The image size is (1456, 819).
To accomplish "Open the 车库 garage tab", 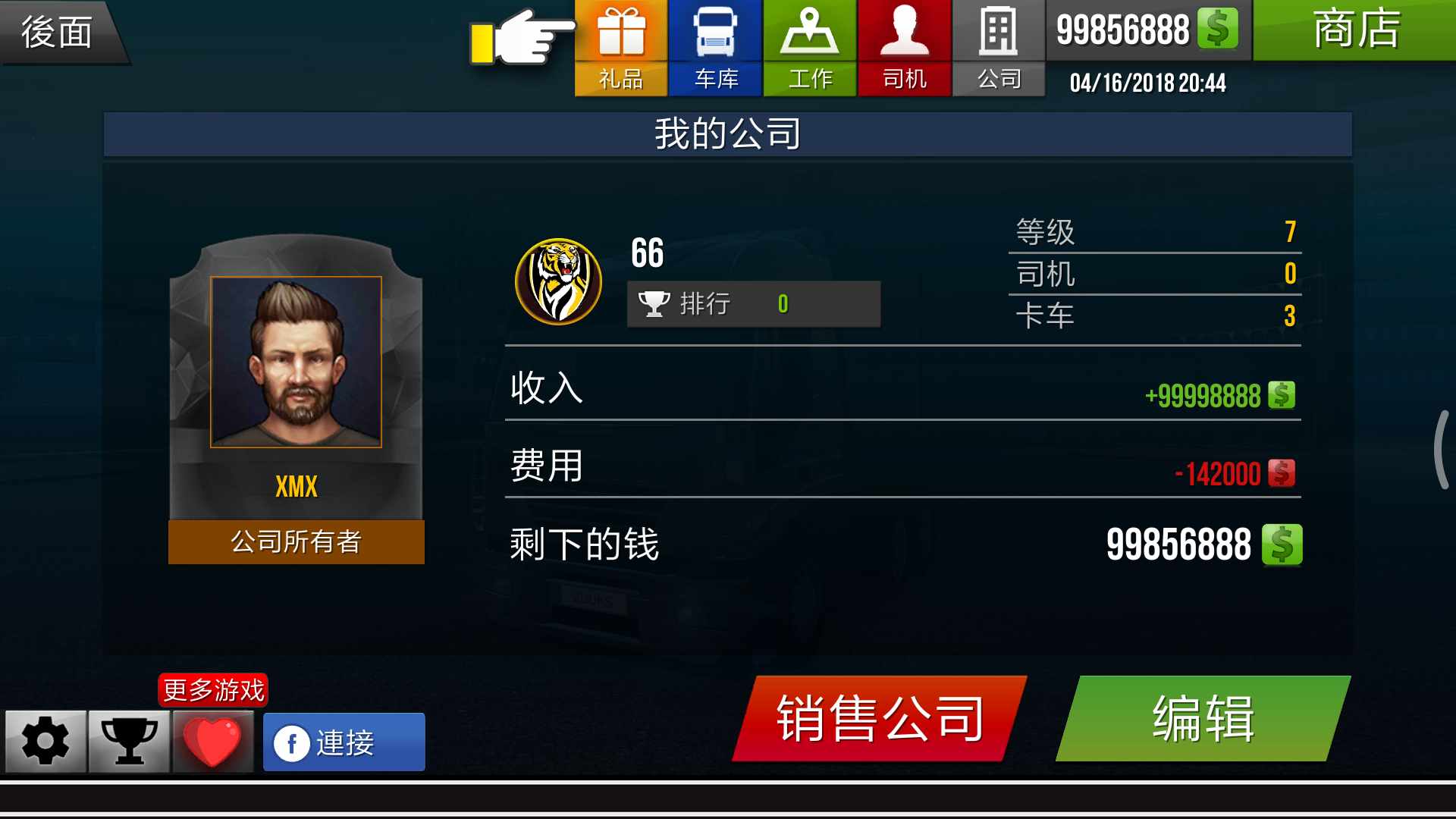I will [x=715, y=48].
